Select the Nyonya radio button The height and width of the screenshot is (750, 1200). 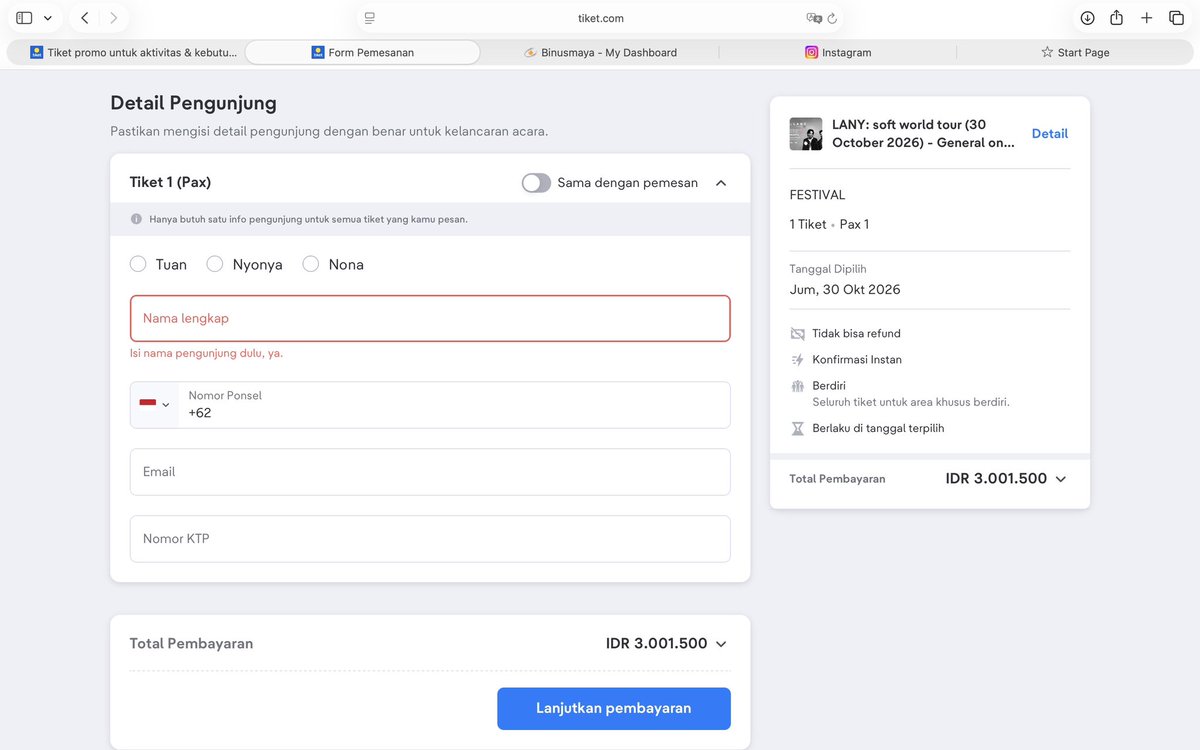click(x=214, y=264)
